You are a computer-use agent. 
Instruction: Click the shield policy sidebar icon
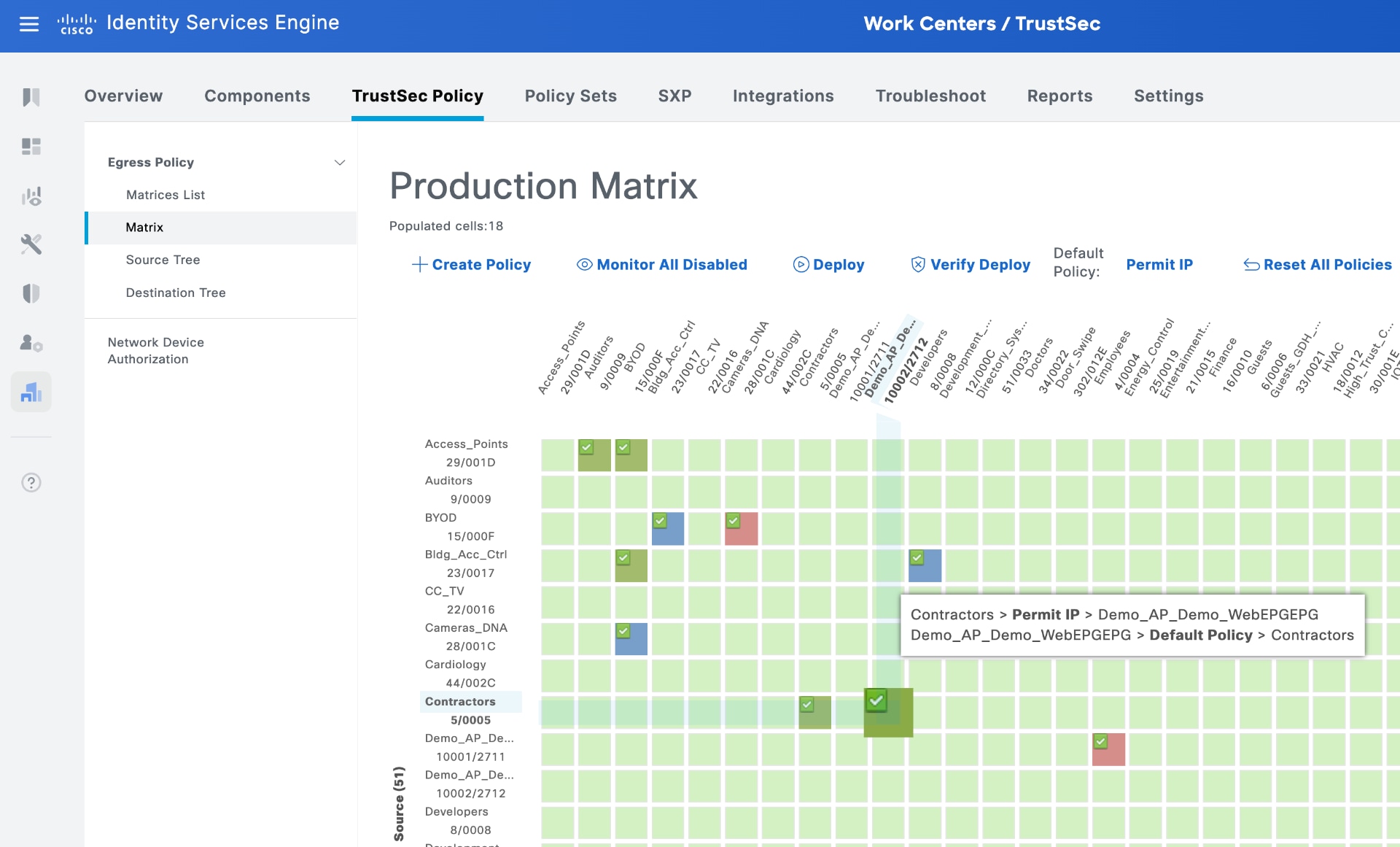(31, 293)
